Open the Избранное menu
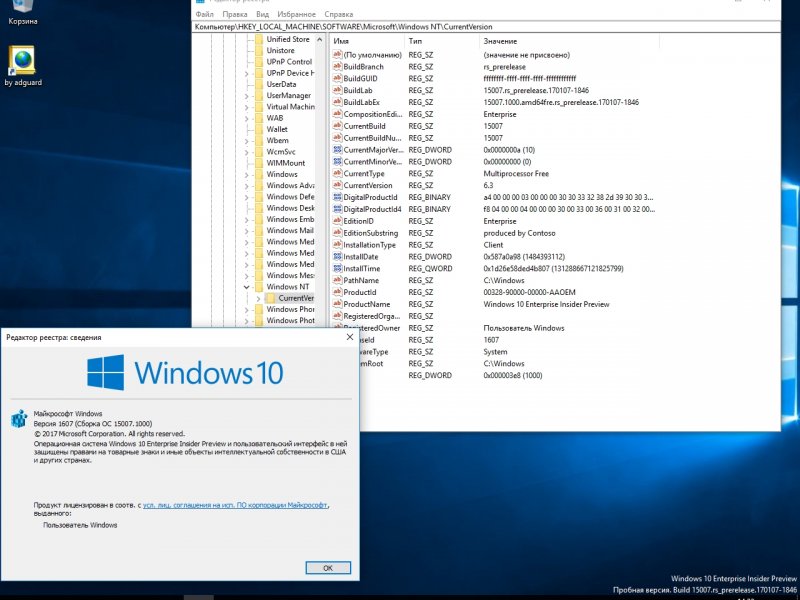This screenshot has height=600, width=800. (296, 14)
